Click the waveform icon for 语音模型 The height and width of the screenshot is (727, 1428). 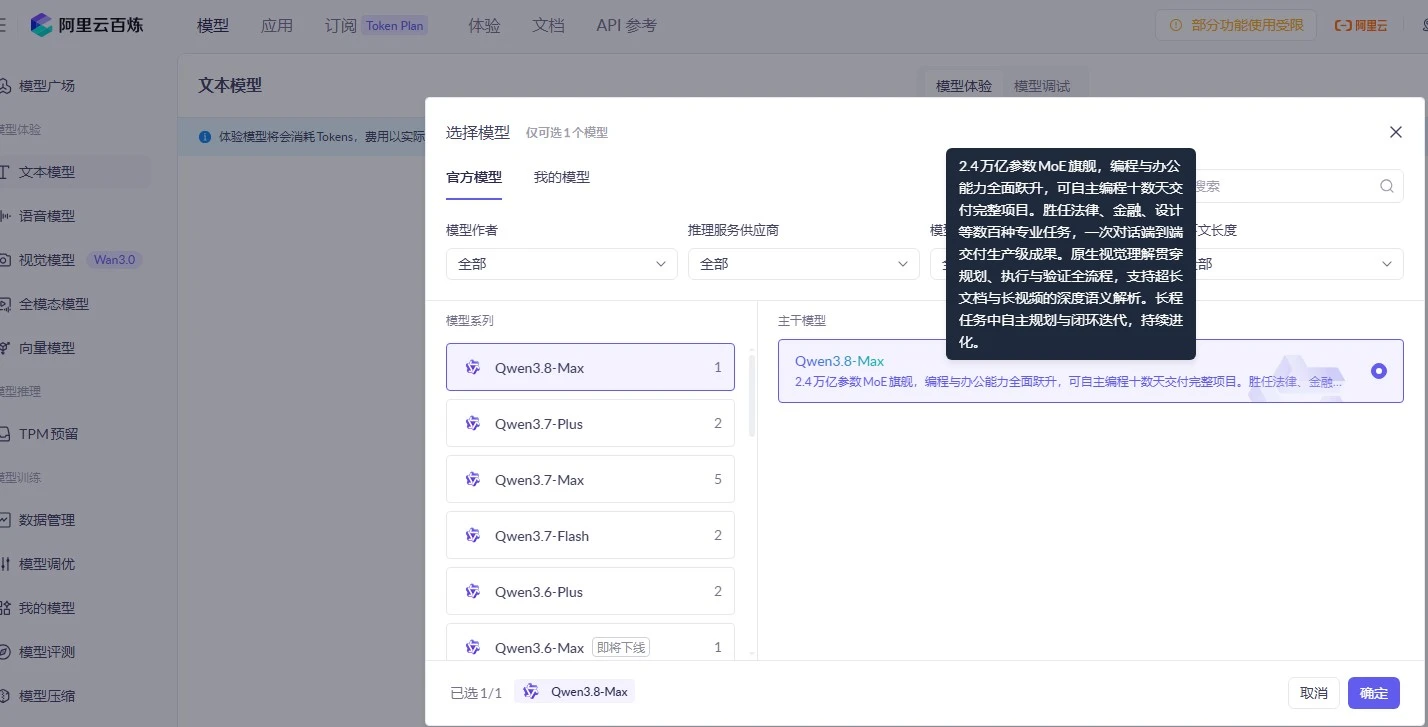5,216
